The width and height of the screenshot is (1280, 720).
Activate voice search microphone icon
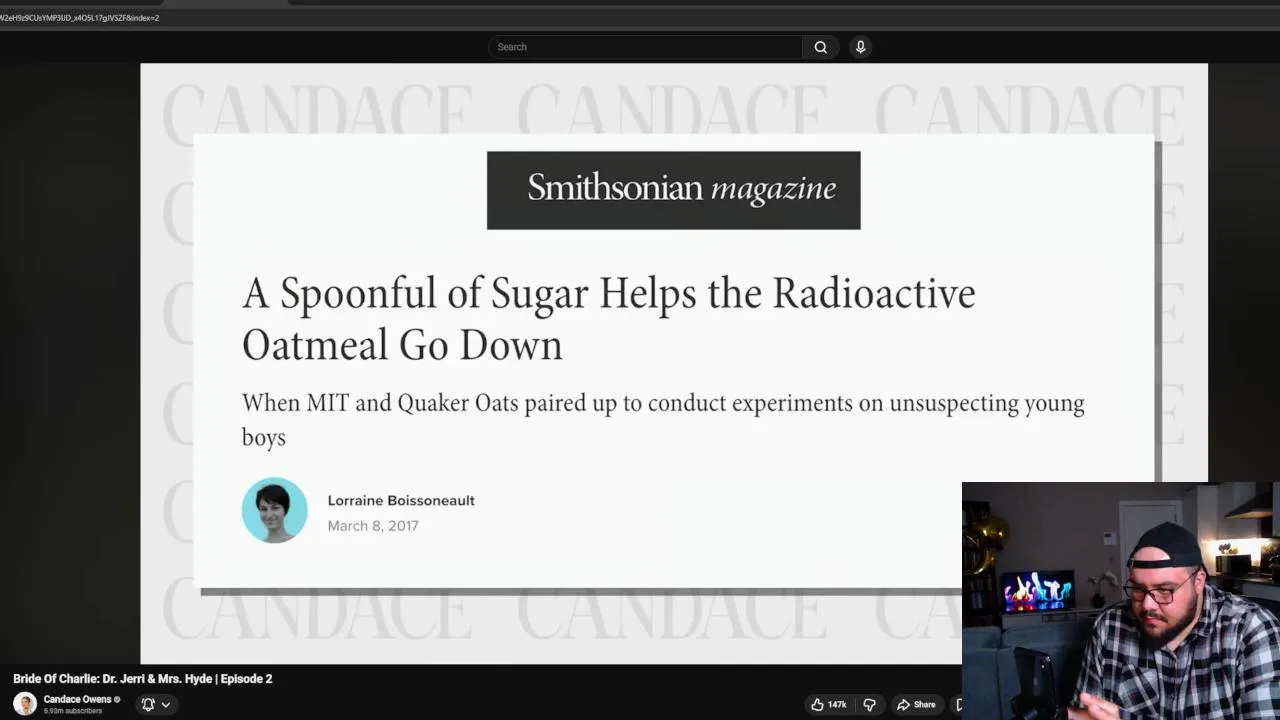tap(860, 47)
